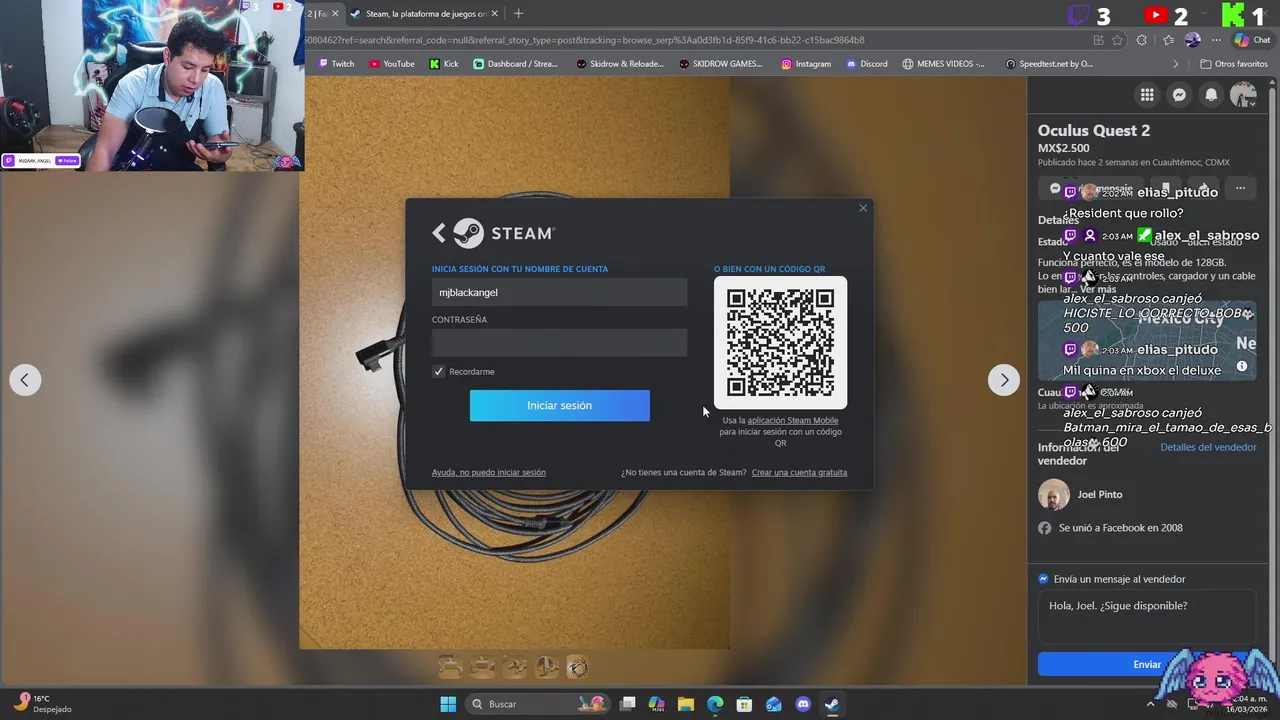Open the Windows Start menu
Screen dimensions: 1280x720
click(448, 704)
